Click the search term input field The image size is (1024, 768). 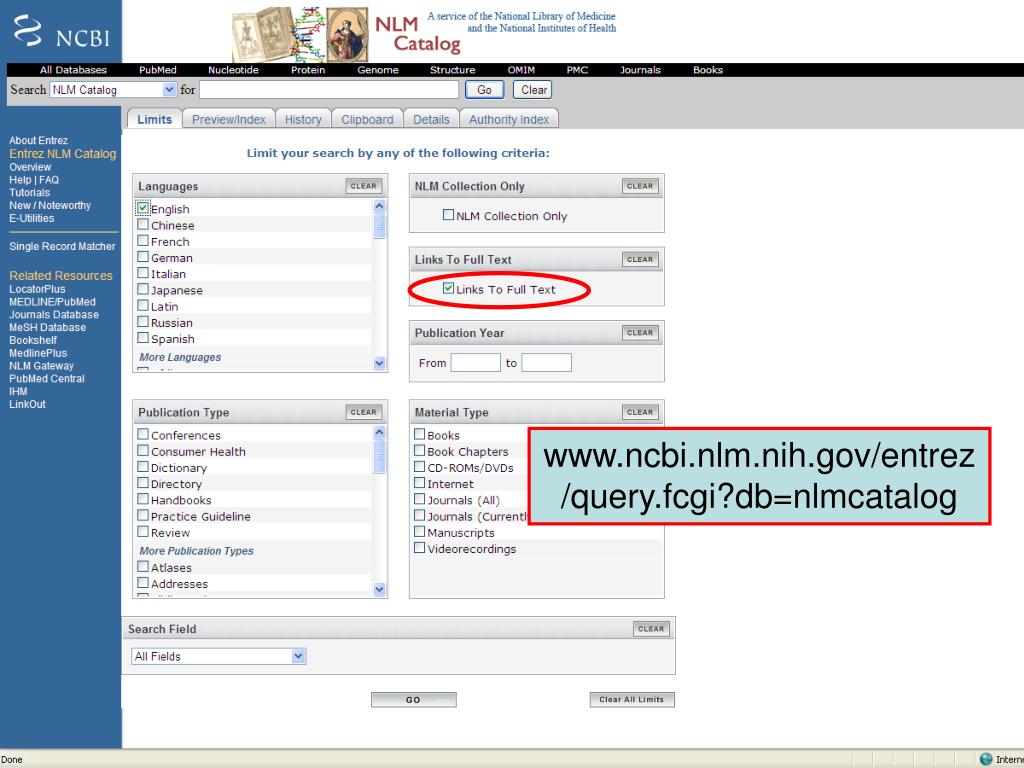coord(329,89)
